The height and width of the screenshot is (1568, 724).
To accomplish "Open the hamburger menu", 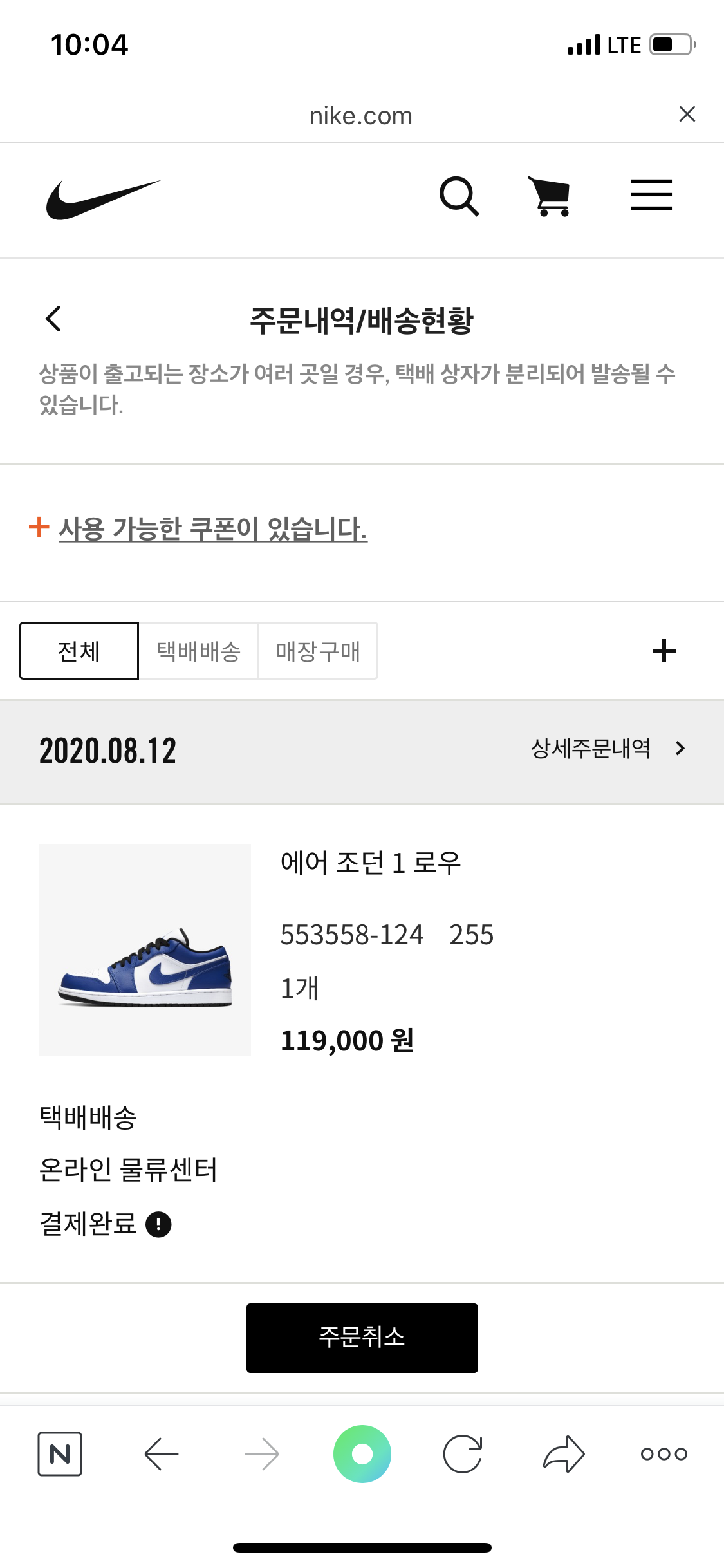I will coord(651,195).
